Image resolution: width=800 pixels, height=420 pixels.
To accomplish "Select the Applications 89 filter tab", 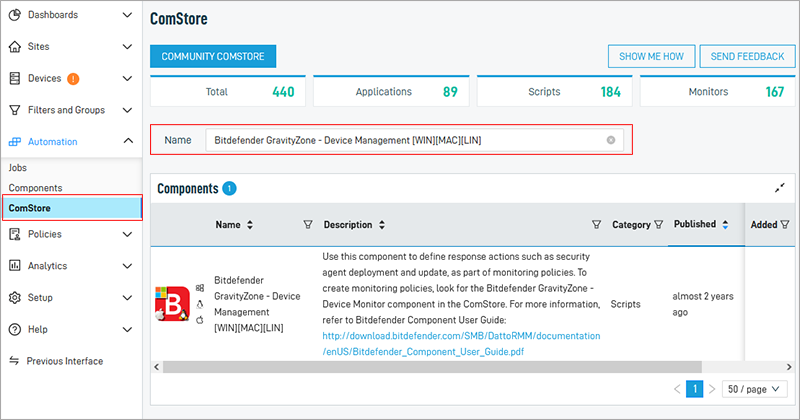I will pyautogui.click(x=391, y=91).
